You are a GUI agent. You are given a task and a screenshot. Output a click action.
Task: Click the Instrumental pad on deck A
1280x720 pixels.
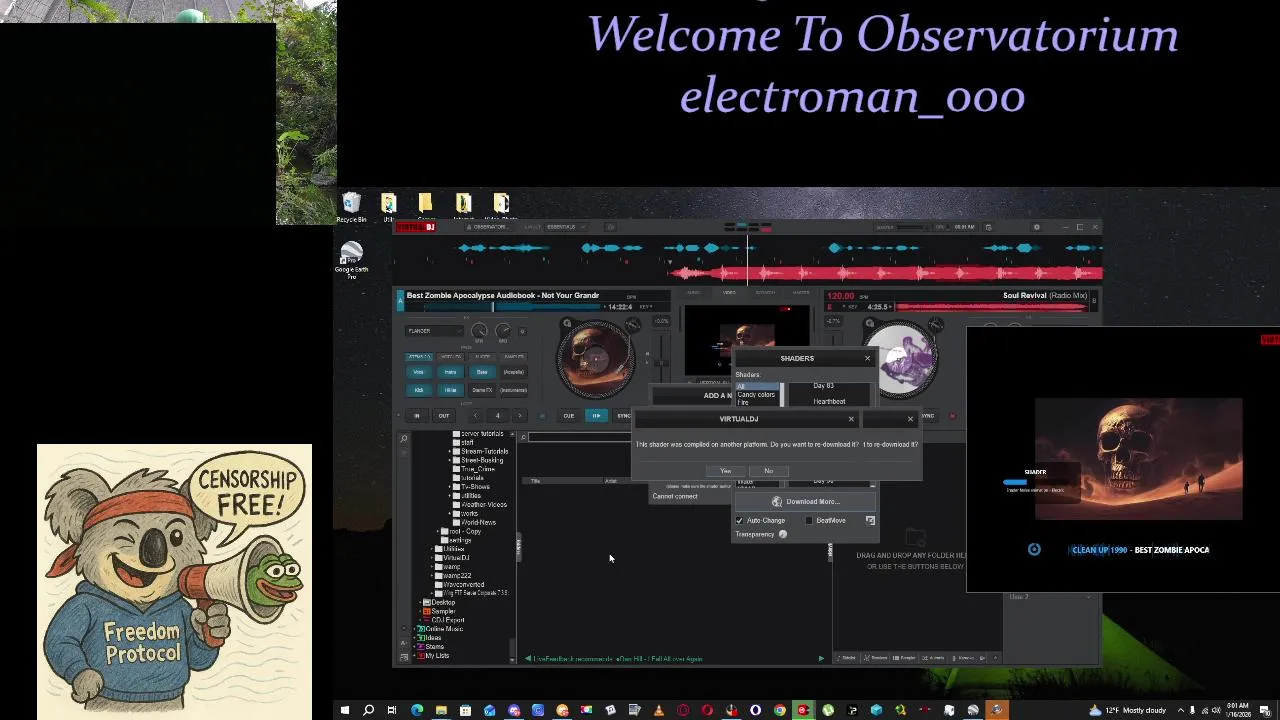click(x=513, y=390)
